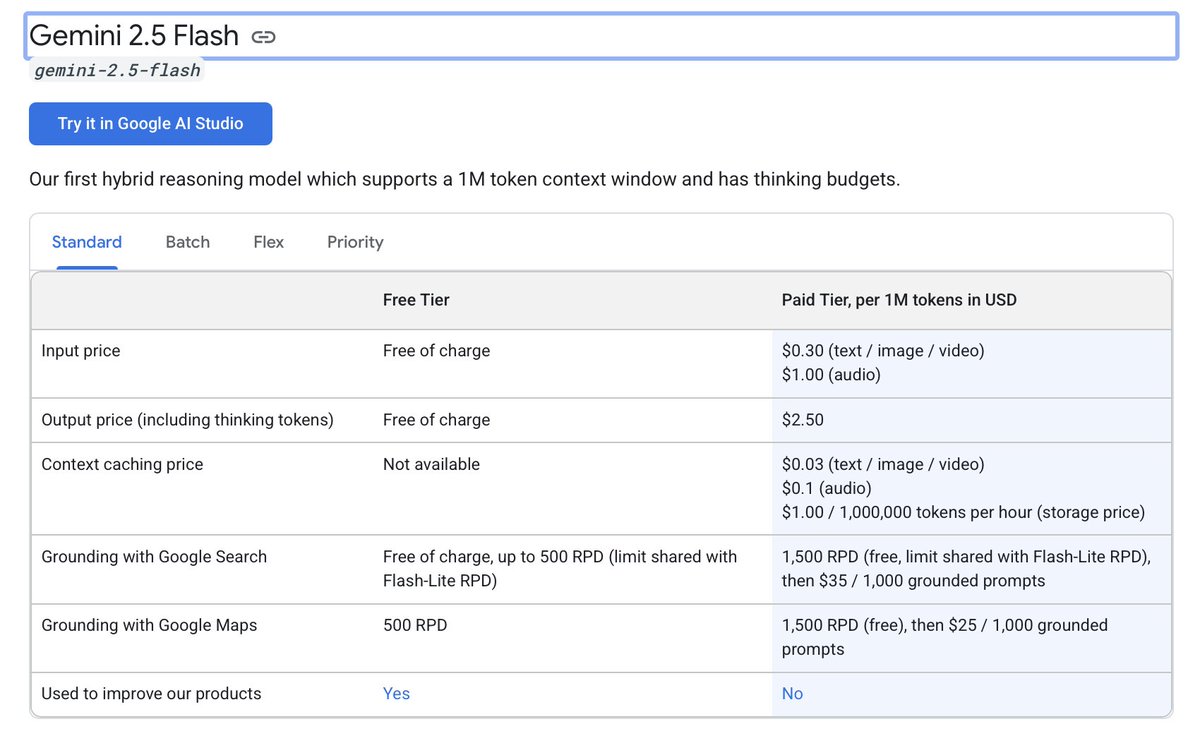Click Free of charge in Output price row
This screenshot has width=1200, height=755.
pyautogui.click(x=436, y=420)
